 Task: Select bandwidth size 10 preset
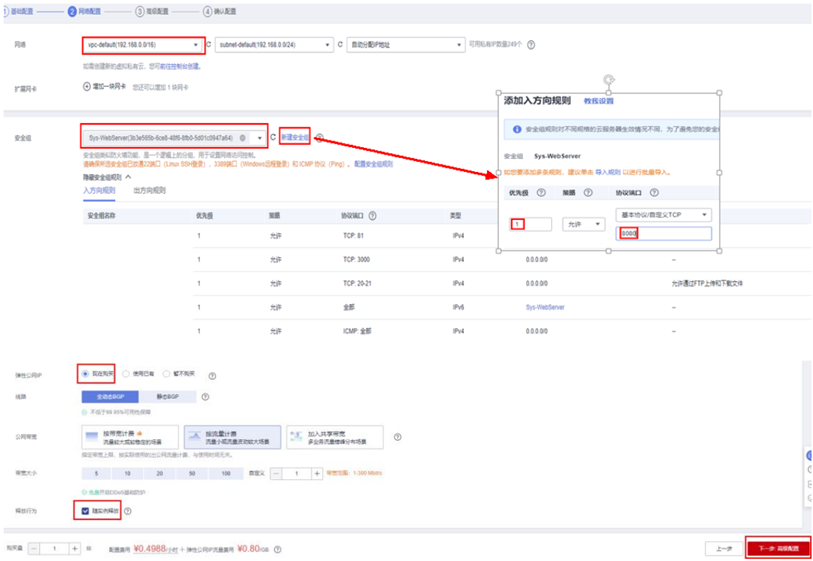click(128, 473)
